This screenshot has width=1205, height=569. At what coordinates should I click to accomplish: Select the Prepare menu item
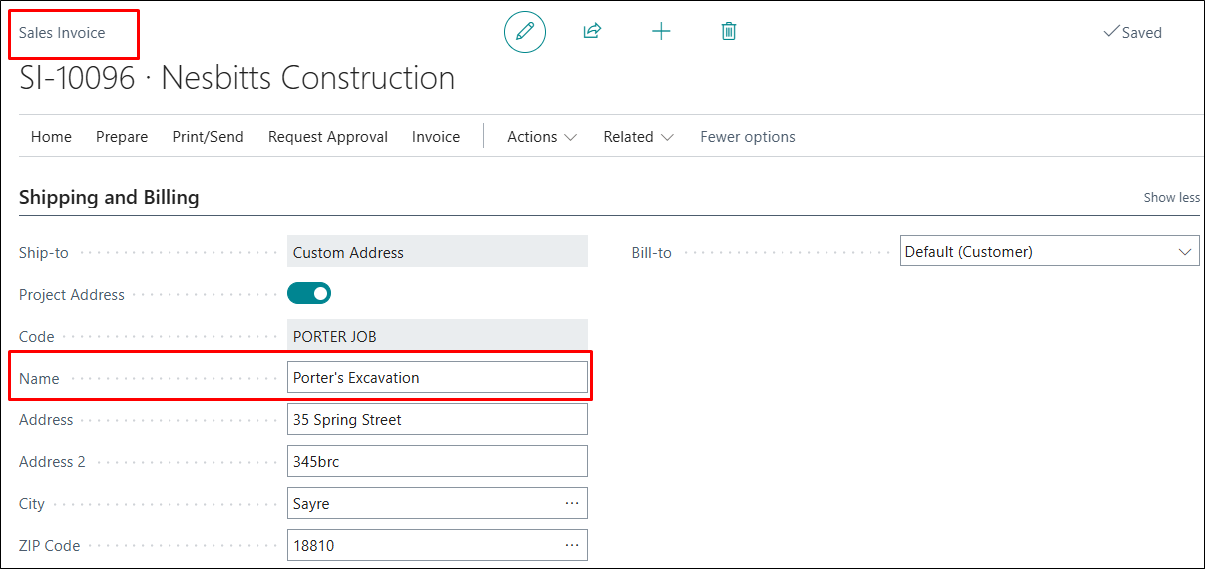click(x=122, y=137)
